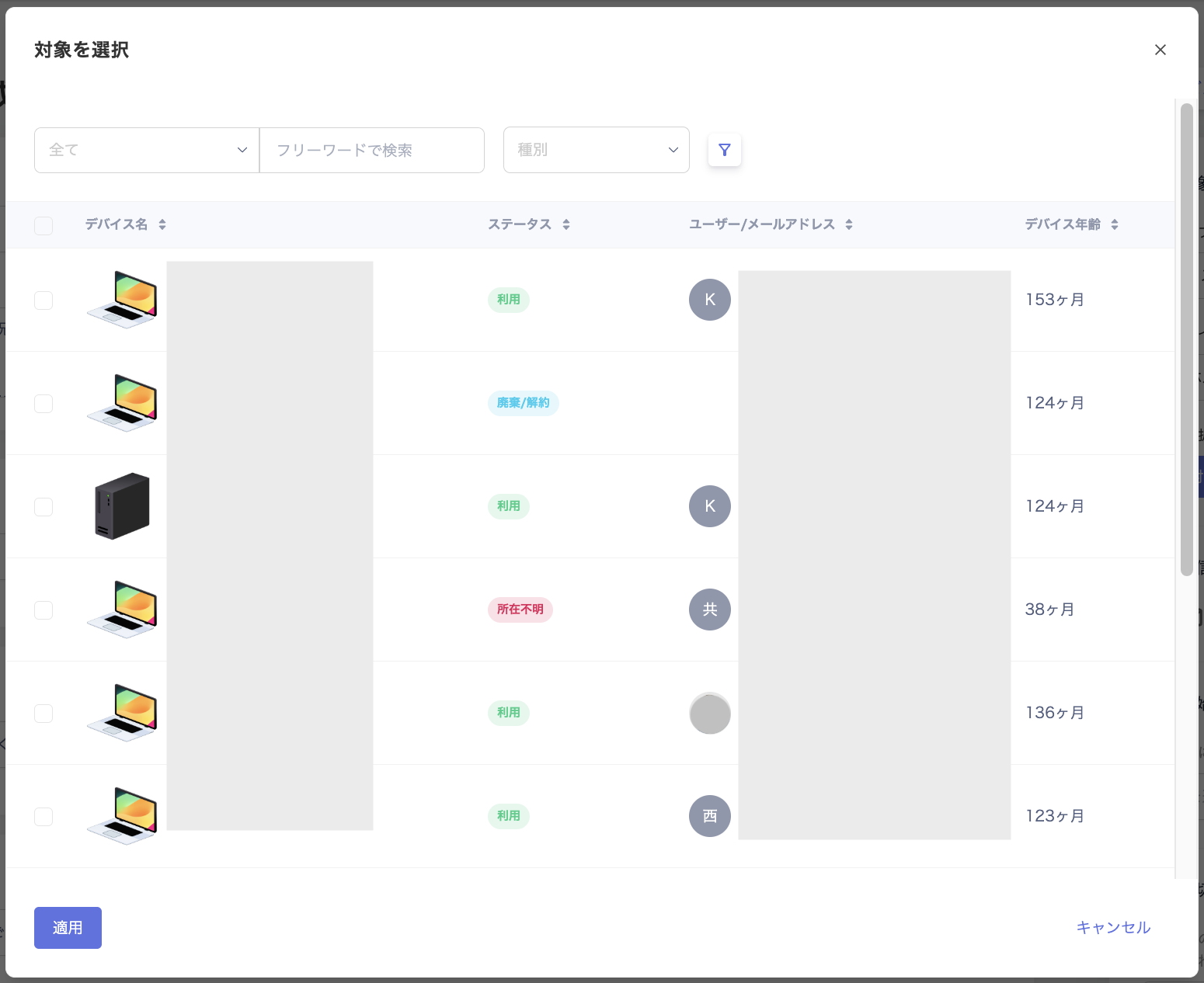Click the 利用 badge in the 136ヶ月 row
The image size is (1204, 983).
click(509, 713)
